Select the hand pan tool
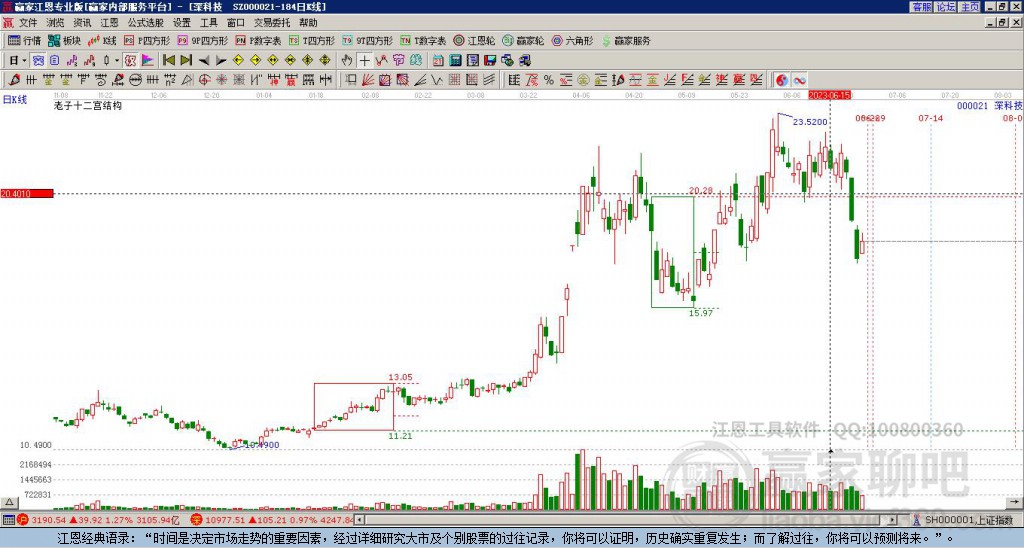The width and height of the screenshot is (1024, 548). click(347, 60)
